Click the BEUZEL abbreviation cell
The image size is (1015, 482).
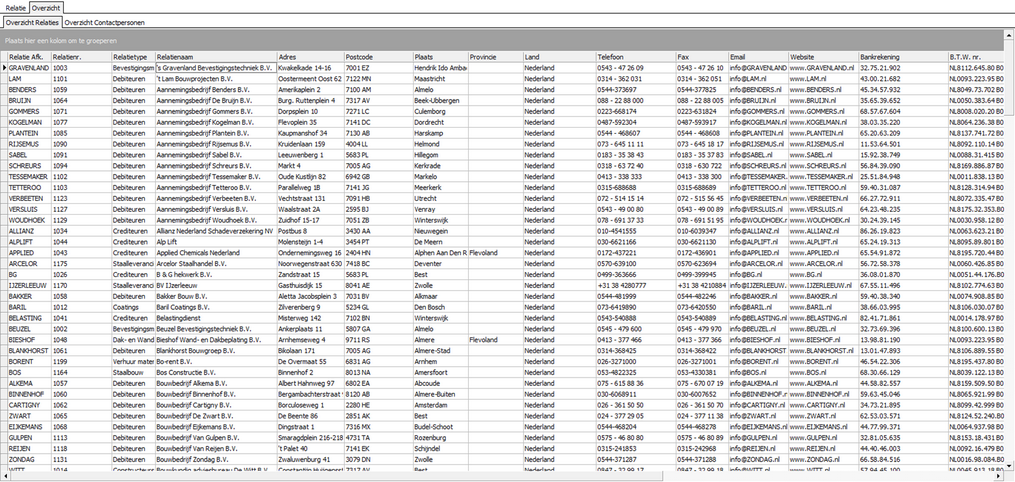tap(29, 329)
